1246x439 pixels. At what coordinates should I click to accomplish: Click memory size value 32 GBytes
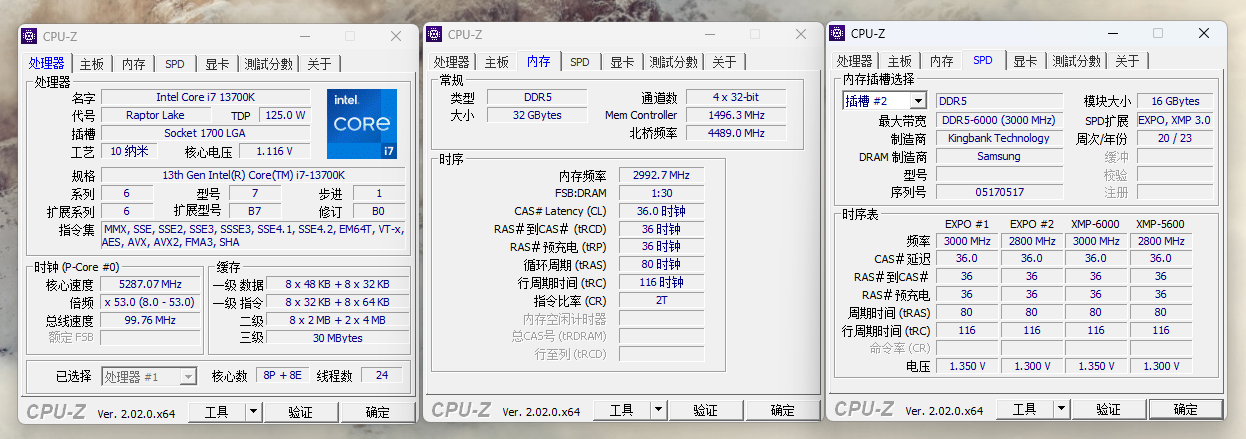(x=537, y=115)
